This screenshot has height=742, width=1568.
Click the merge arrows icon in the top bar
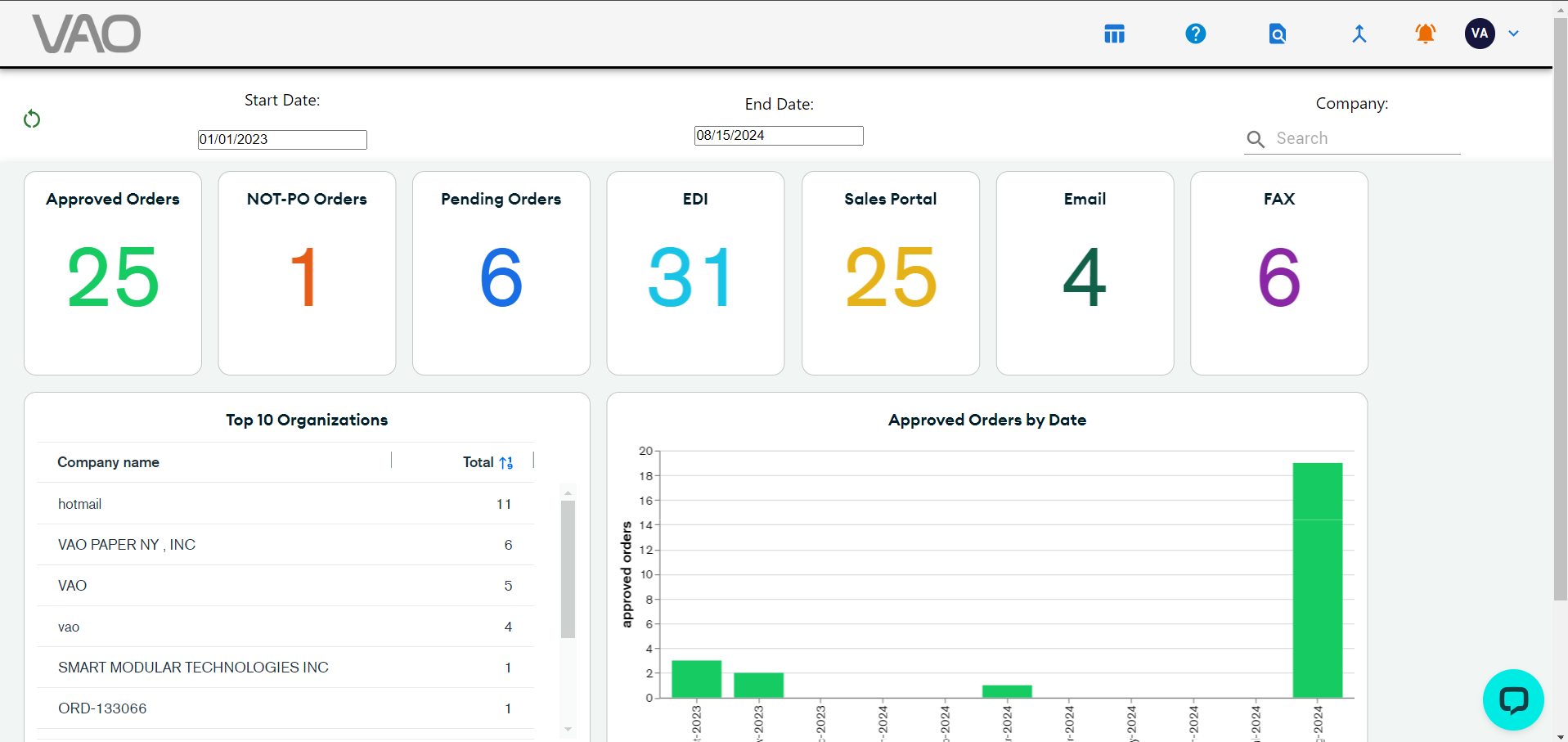(x=1359, y=34)
